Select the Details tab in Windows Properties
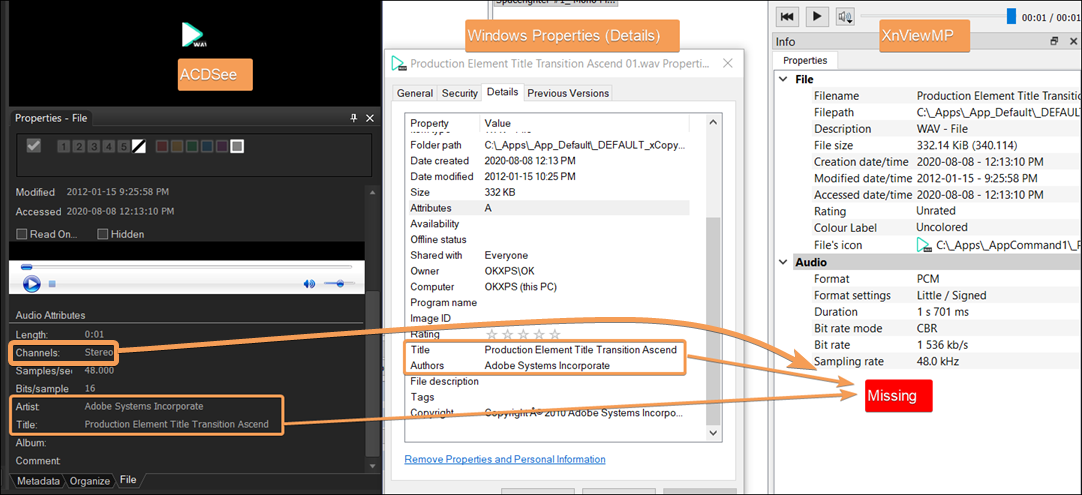Screen dimensions: 1082x495 [502, 92]
